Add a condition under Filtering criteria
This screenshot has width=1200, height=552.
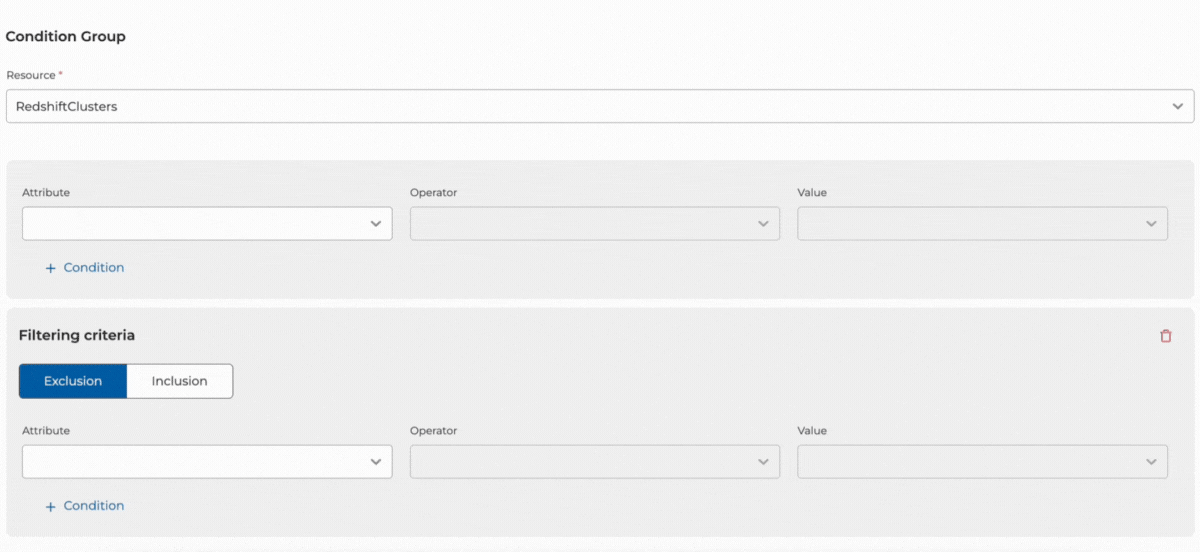tap(85, 506)
